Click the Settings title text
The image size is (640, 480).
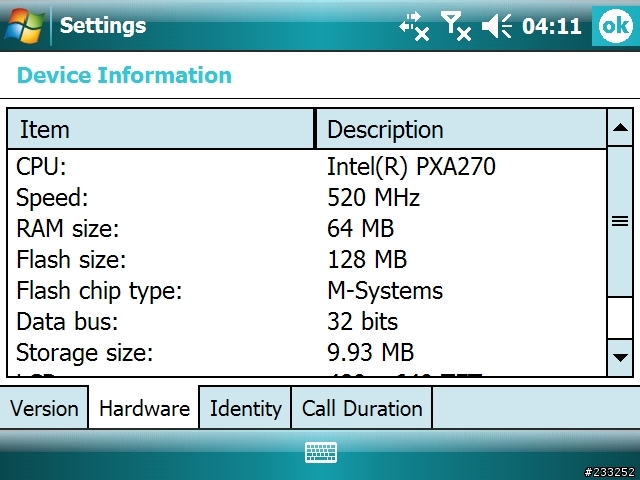click(x=103, y=26)
